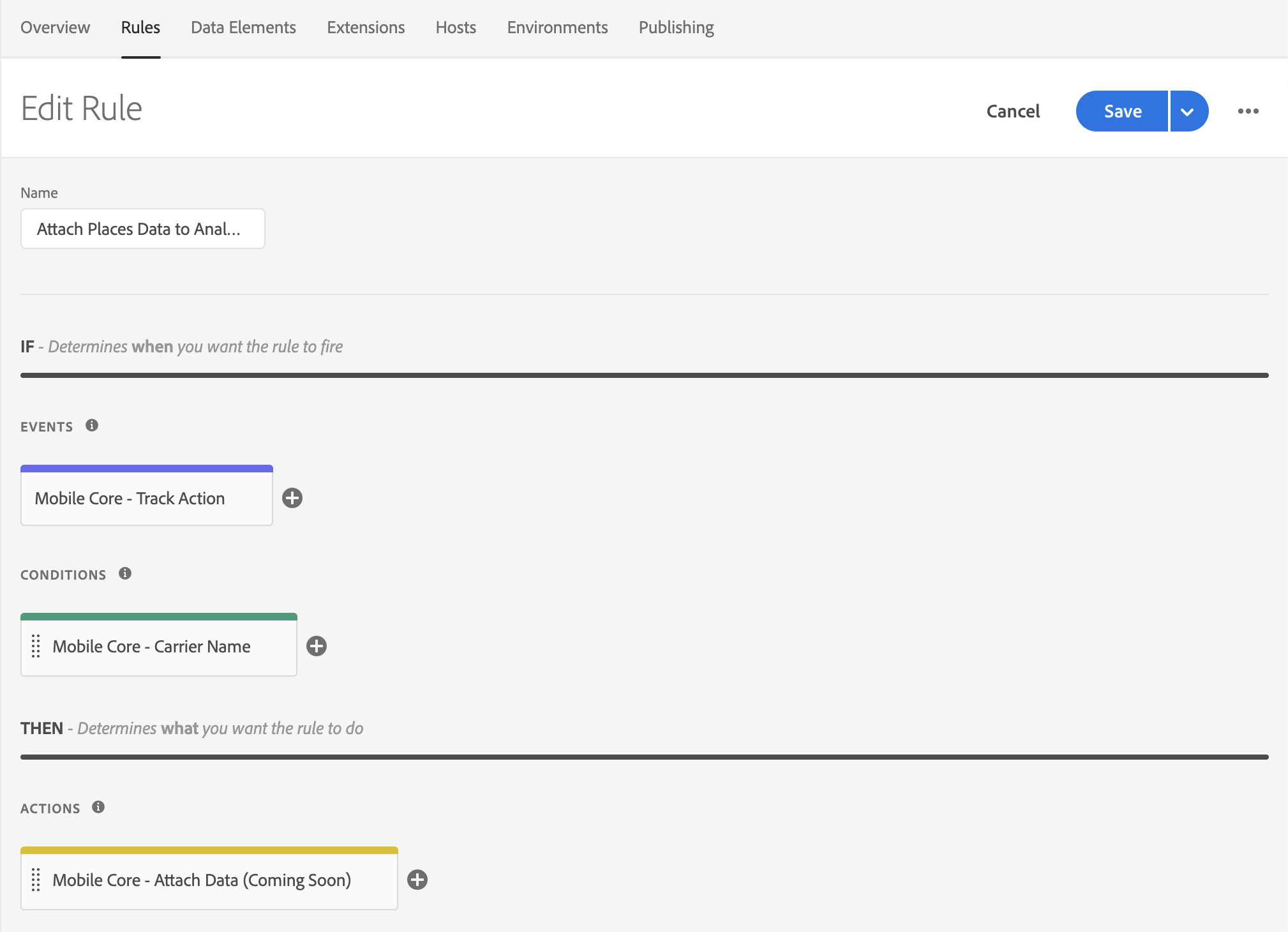
Task: Grab the Carrier Name condition drag handle
Action: [36, 646]
